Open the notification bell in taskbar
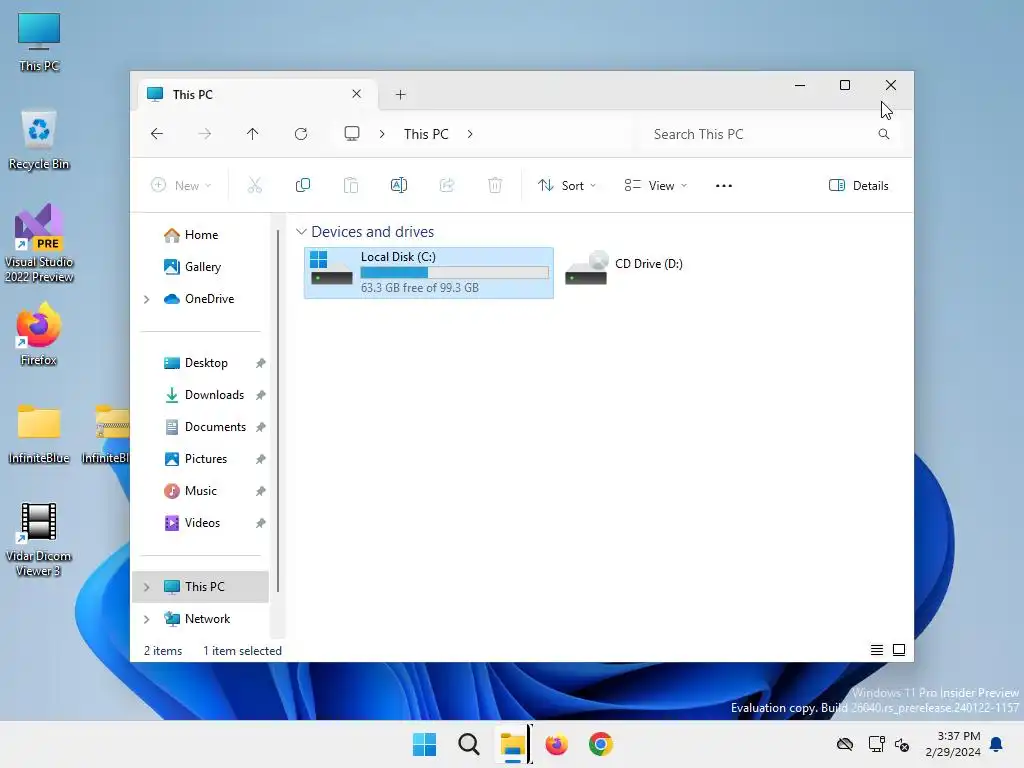 click(x=996, y=744)
